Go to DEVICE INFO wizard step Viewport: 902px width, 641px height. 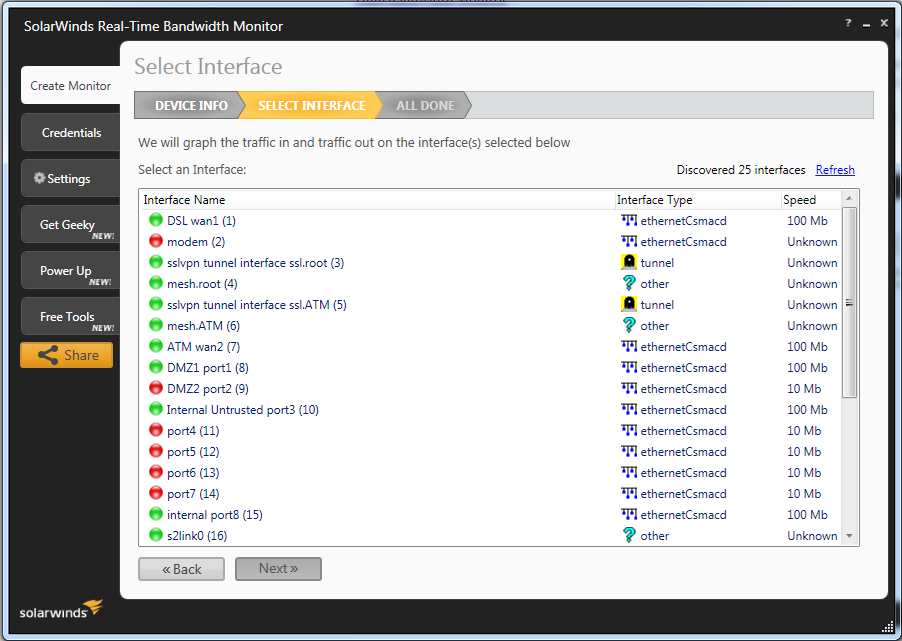pos(191,105)
